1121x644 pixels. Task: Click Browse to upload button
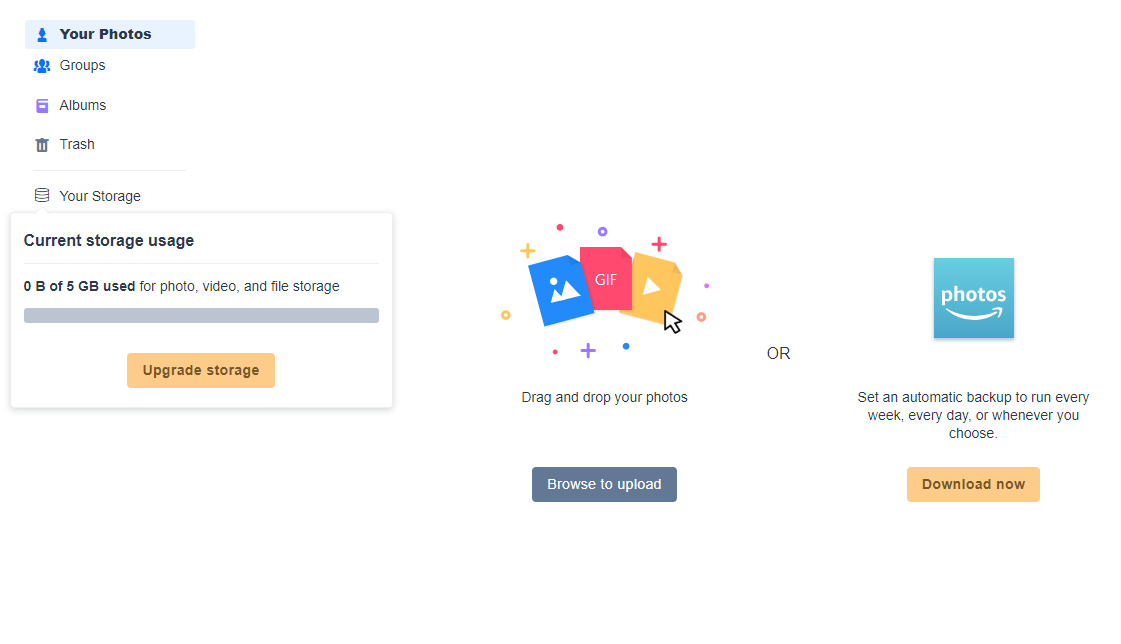pyautogui.click(x=604, y=485)
